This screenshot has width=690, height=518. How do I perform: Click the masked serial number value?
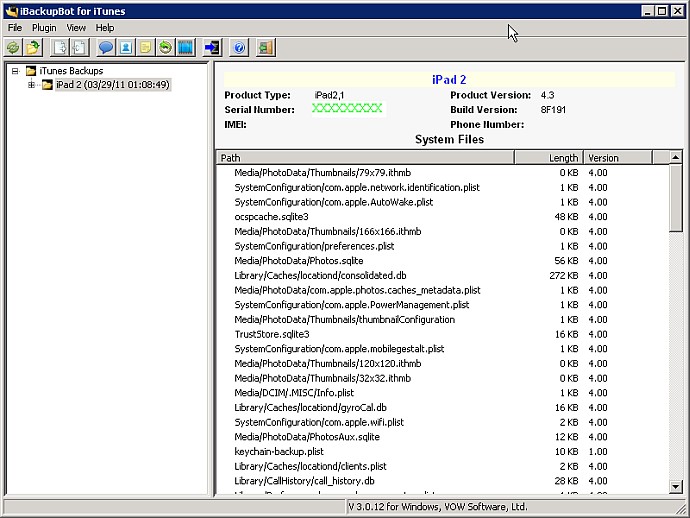click(x=347, y=108)
